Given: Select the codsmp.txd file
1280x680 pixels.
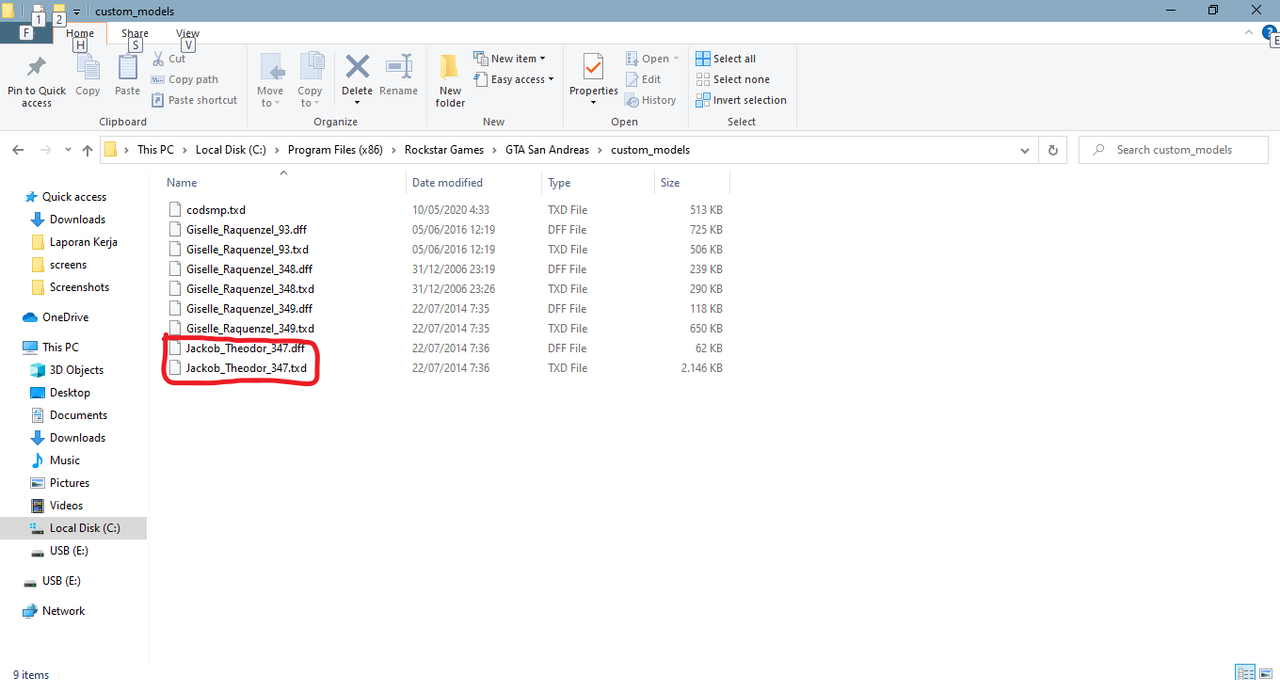Looking at the screenshot, I should [x=216, y=210].
